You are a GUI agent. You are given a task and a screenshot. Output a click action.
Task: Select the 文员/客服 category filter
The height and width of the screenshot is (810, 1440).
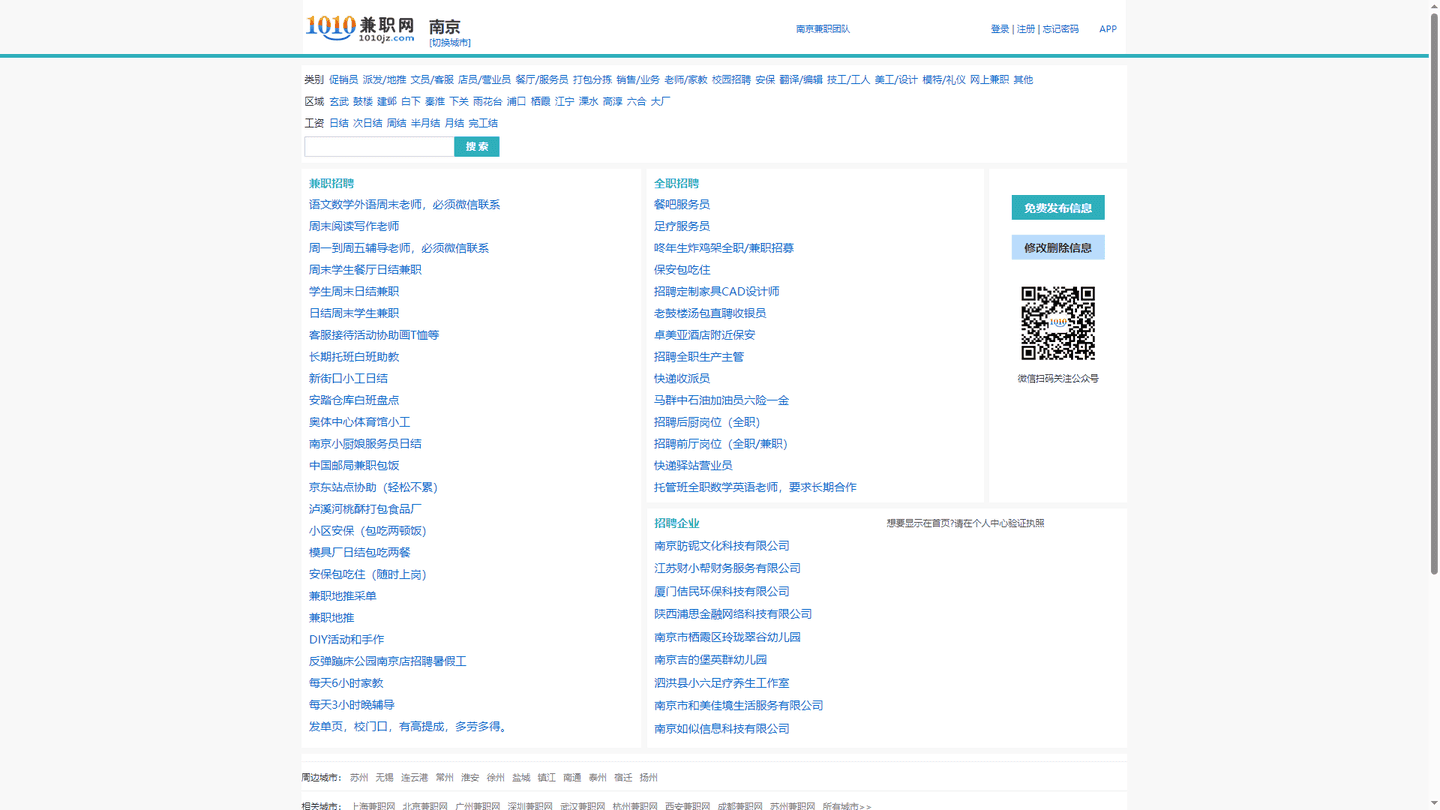[x=432, y=80]
